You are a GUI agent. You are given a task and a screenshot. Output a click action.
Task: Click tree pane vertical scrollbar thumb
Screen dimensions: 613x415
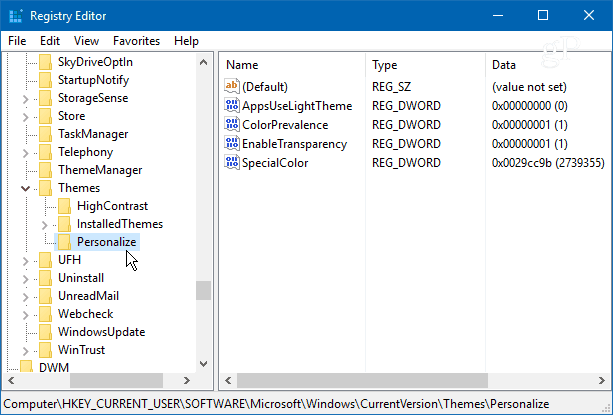[x=203, y=290]
